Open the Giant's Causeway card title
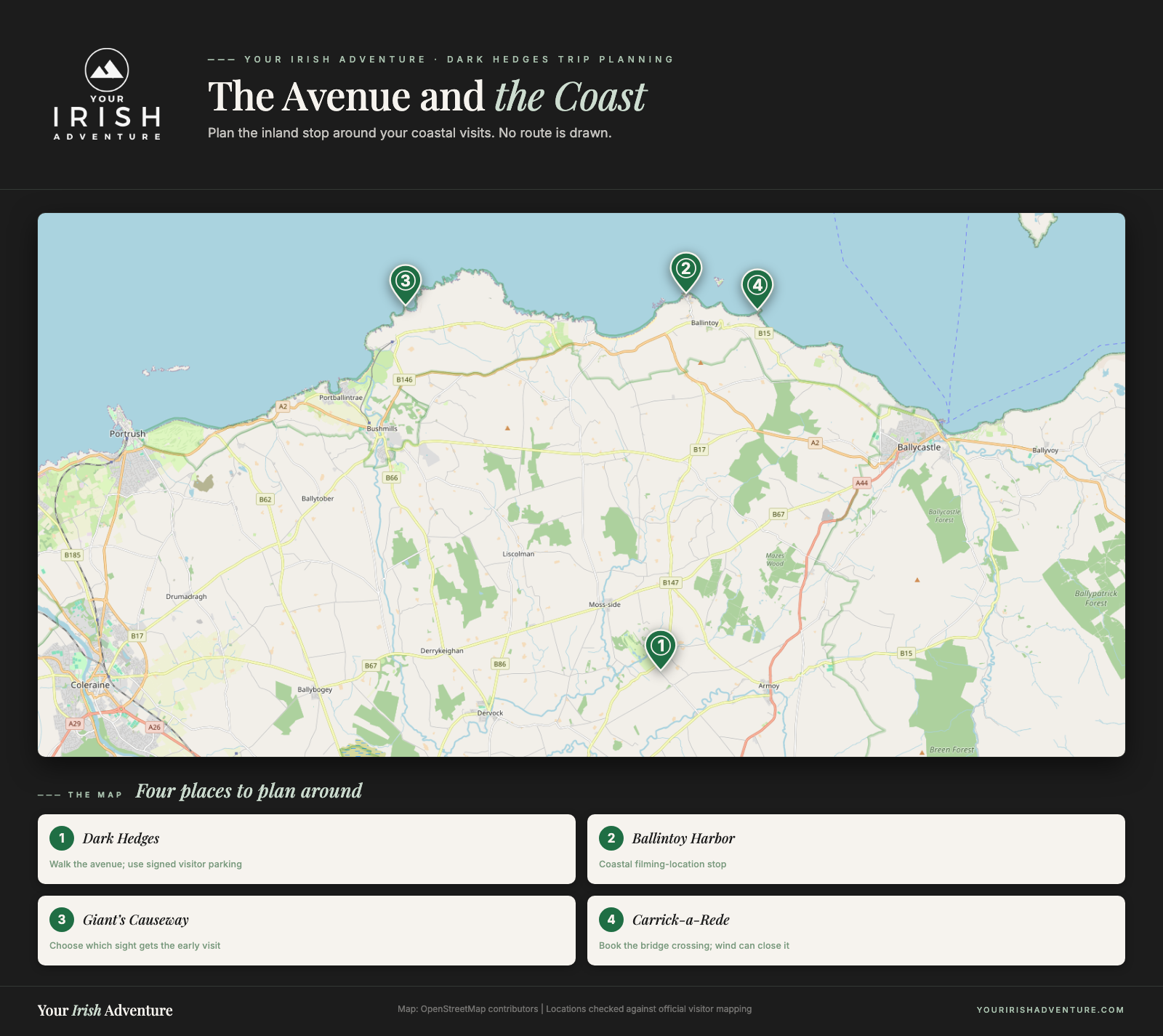Viewport: 1163px width, 1036px height. [x=135, y=920]
